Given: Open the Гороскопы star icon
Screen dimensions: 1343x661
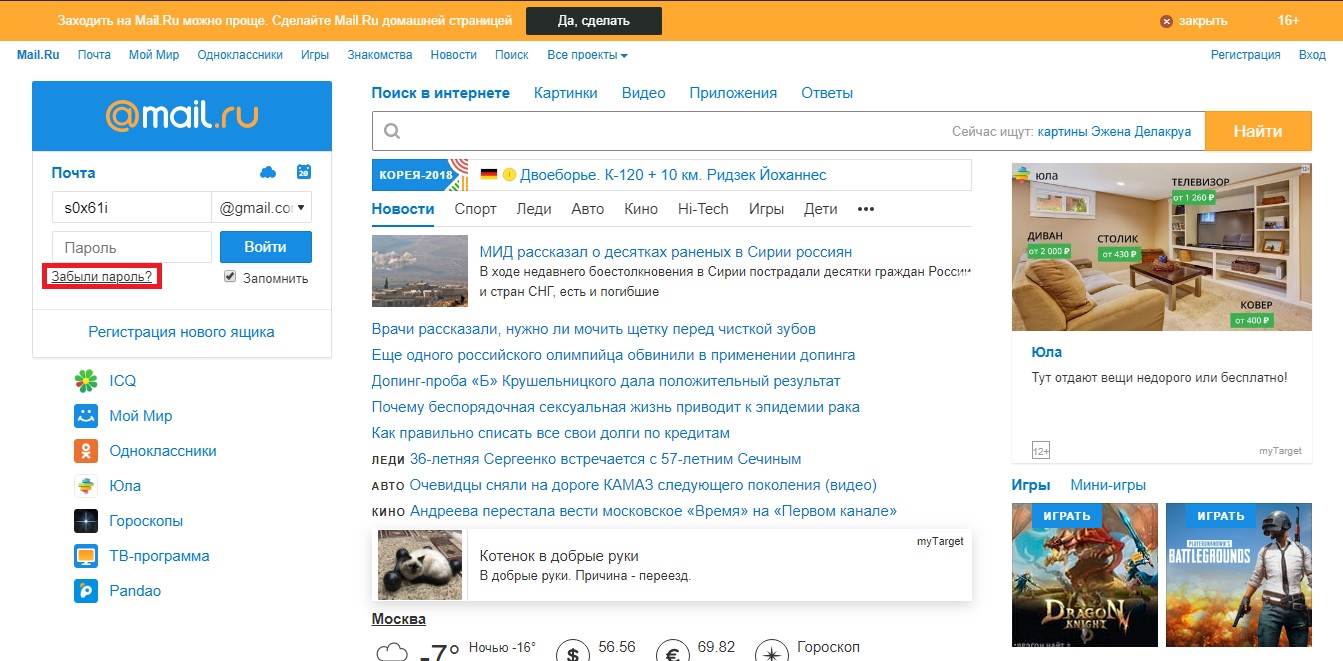Looking at the screenshot, I should (86, 521).
